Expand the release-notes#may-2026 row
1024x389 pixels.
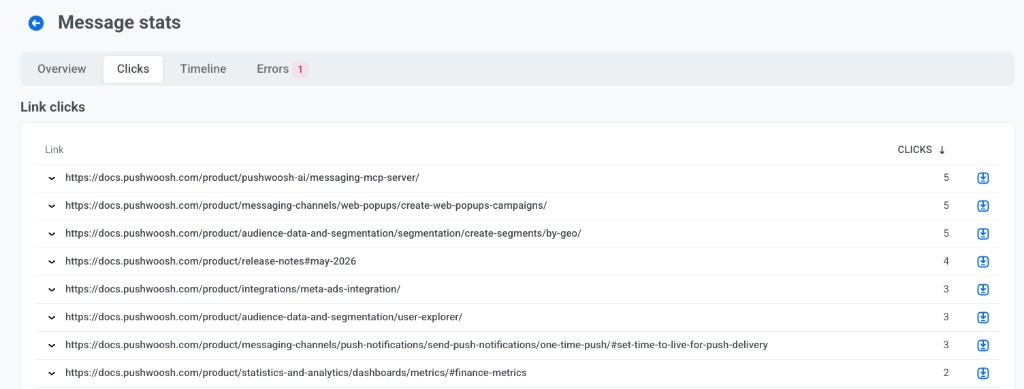coord(52,262)
